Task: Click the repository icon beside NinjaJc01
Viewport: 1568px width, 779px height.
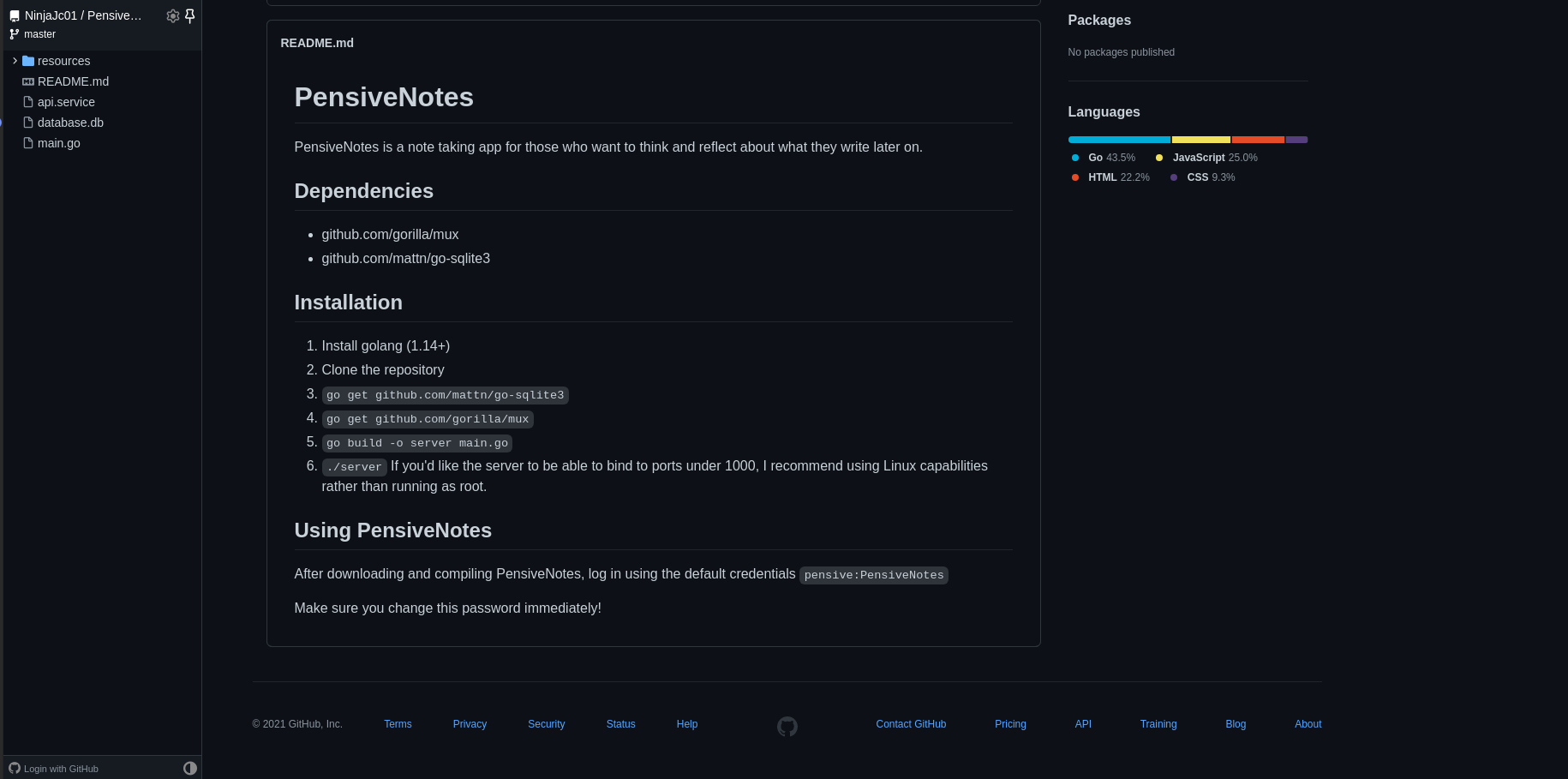Action: point(14,16)
